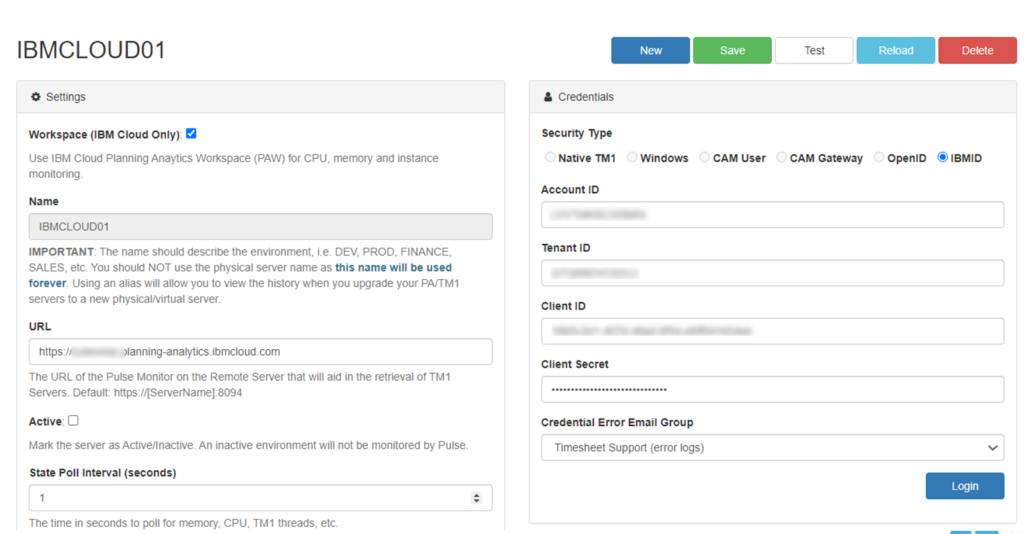
Task: Choose the CAM Gateway radio option
Action: click(782, 157)
